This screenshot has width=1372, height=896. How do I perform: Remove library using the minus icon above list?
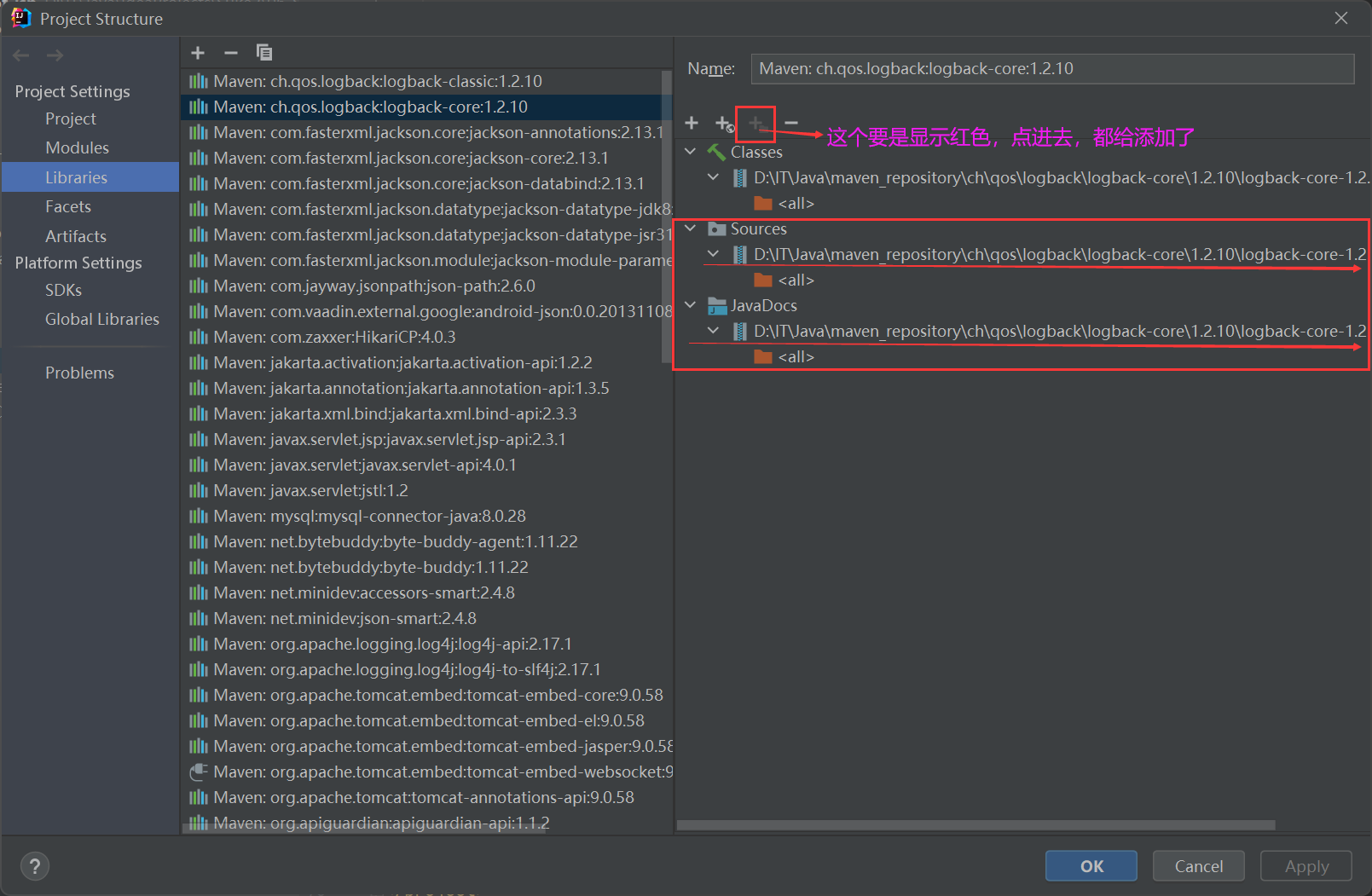click(x=230, y=52)
